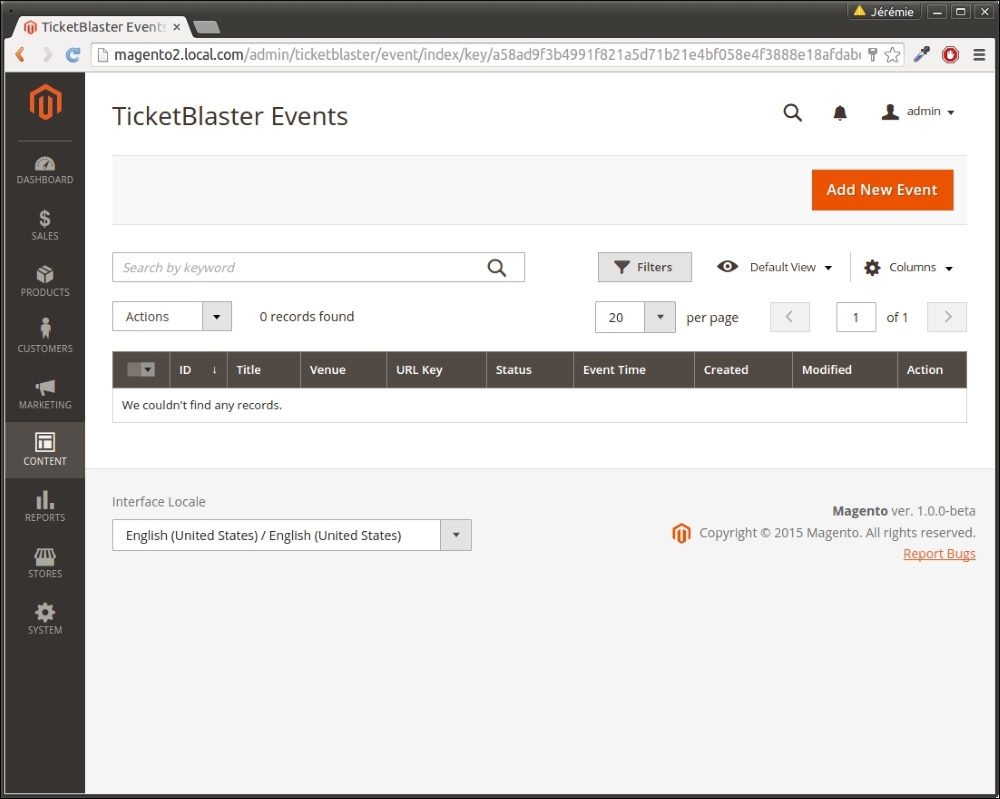Open the Marketing section icon

44,394
